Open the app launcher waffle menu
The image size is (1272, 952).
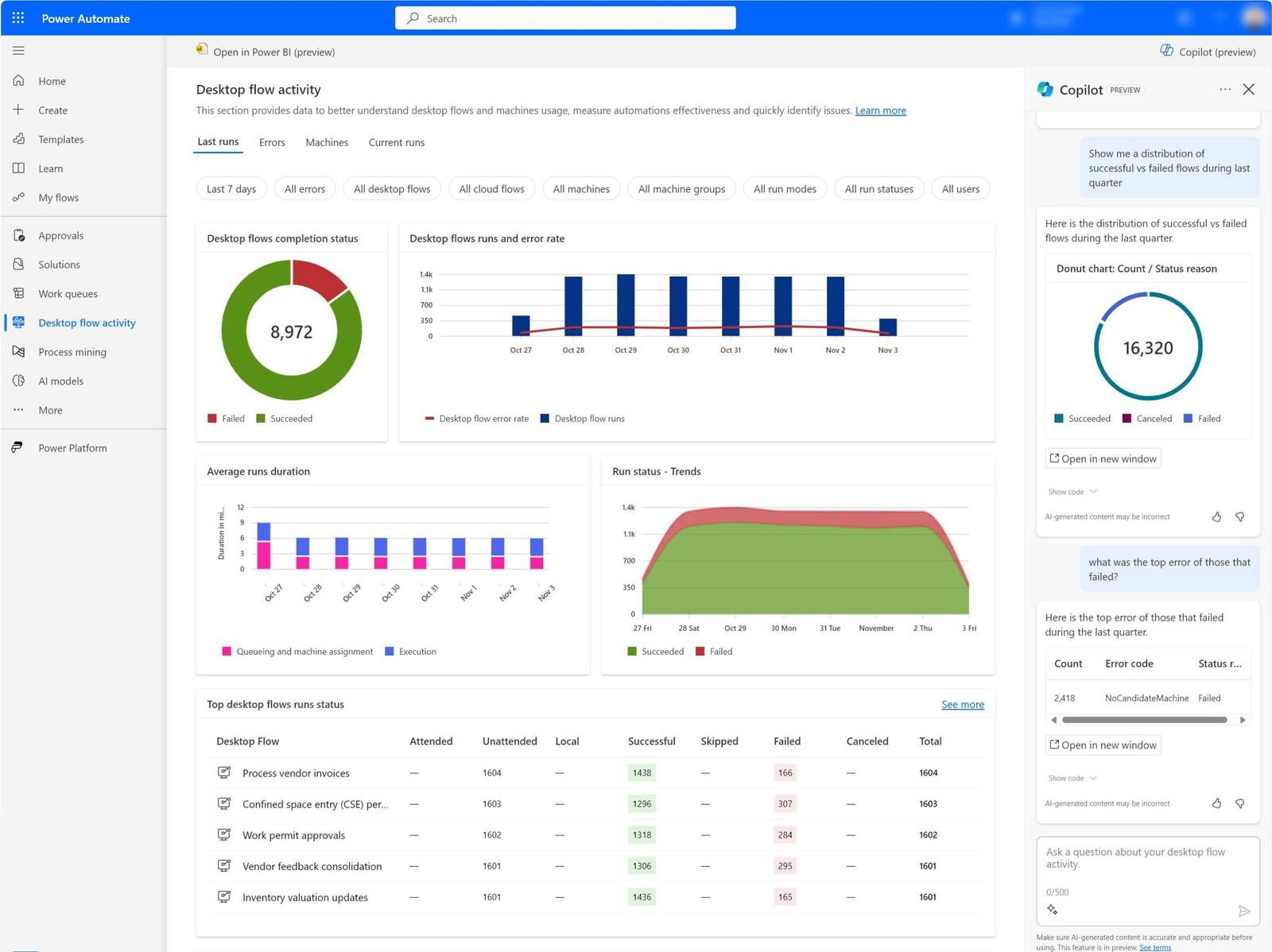click(17, 17)
